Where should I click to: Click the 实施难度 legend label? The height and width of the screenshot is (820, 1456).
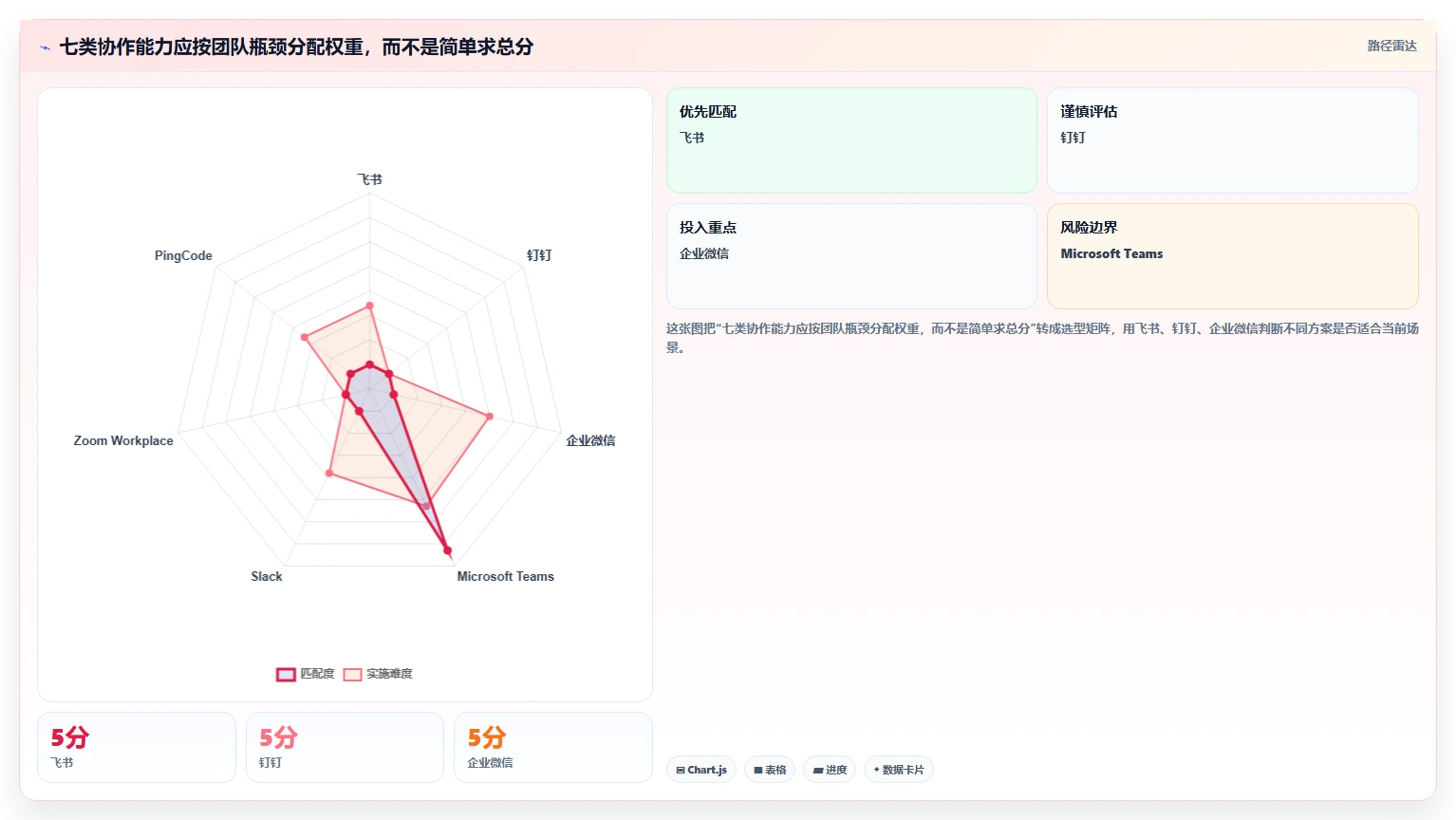click(x=389, y=674)
